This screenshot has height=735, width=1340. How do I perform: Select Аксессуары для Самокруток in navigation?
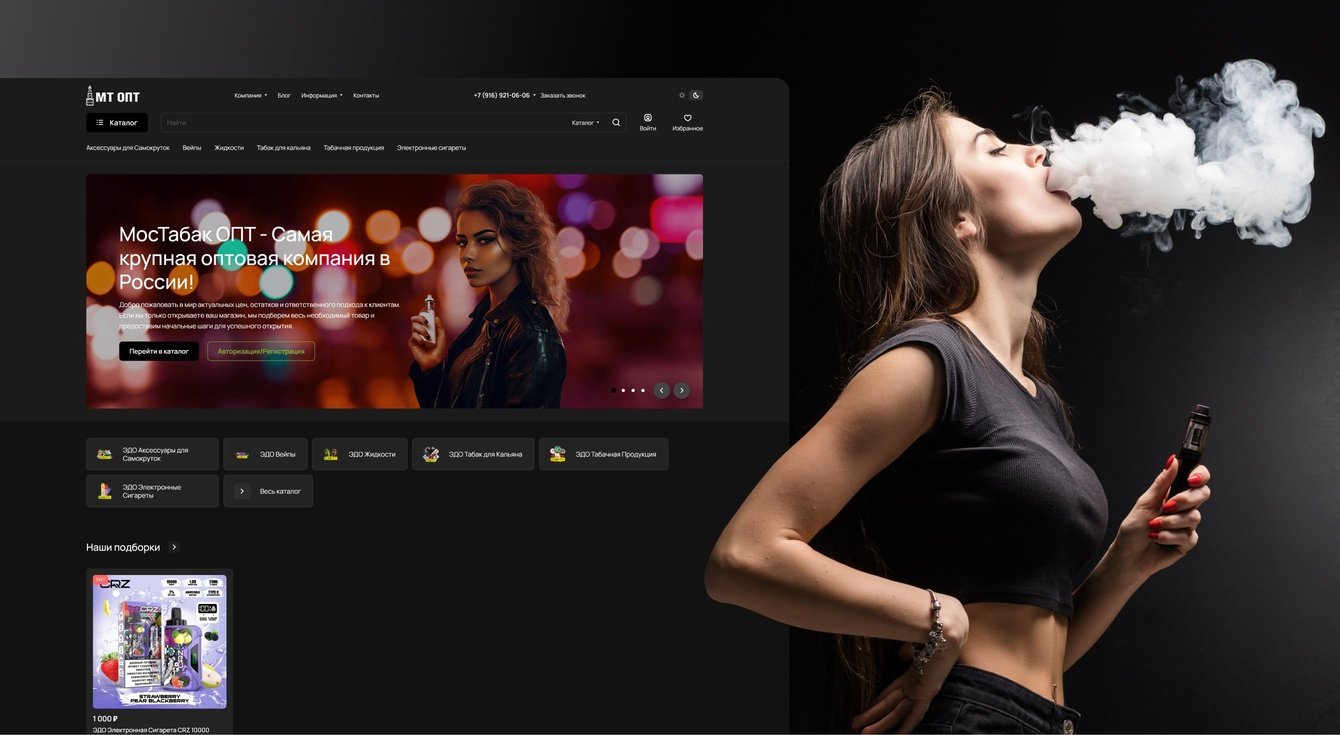tap(128, 148)
